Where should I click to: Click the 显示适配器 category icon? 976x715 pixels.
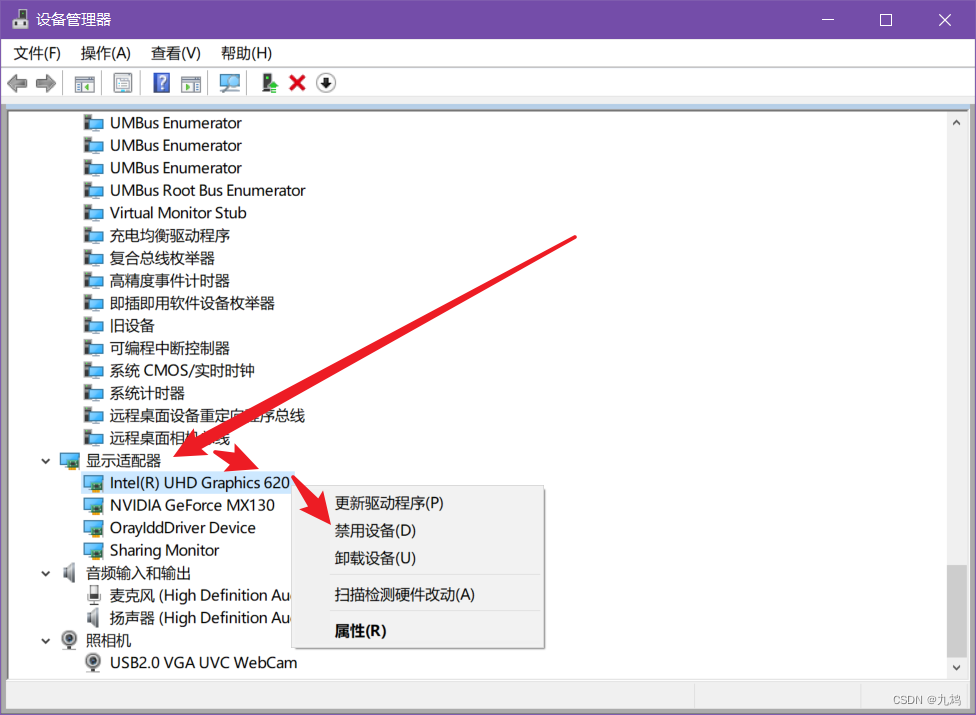(70, 461)
